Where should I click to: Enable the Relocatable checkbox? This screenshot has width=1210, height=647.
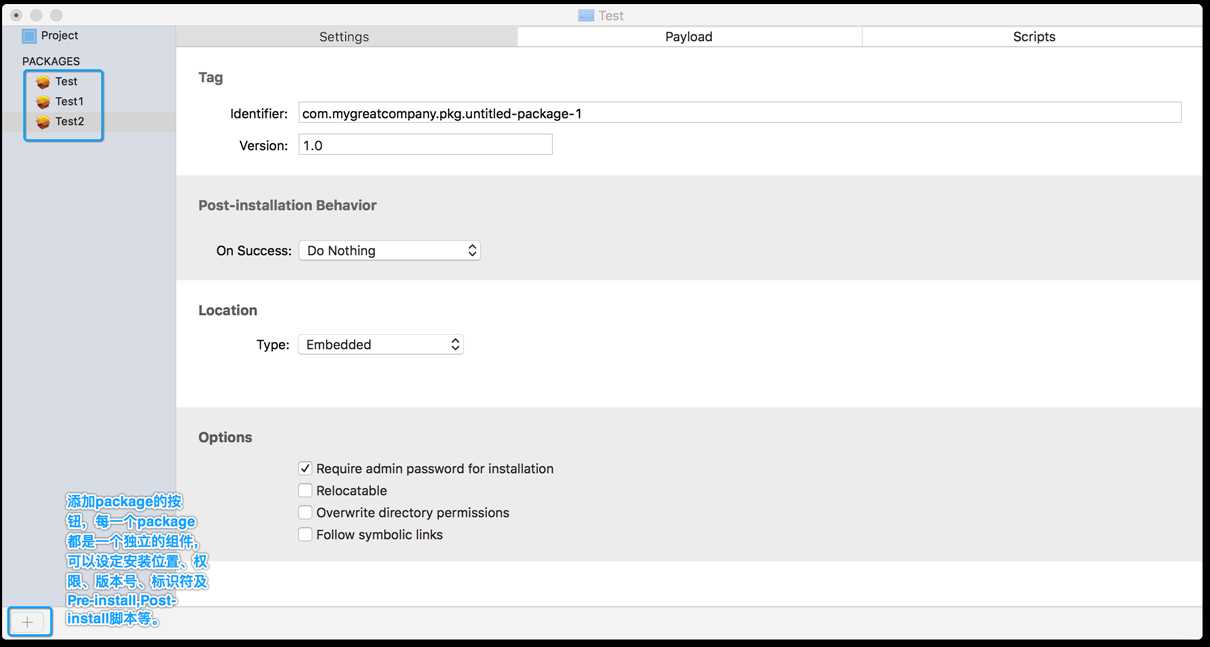tap(305, 490)
